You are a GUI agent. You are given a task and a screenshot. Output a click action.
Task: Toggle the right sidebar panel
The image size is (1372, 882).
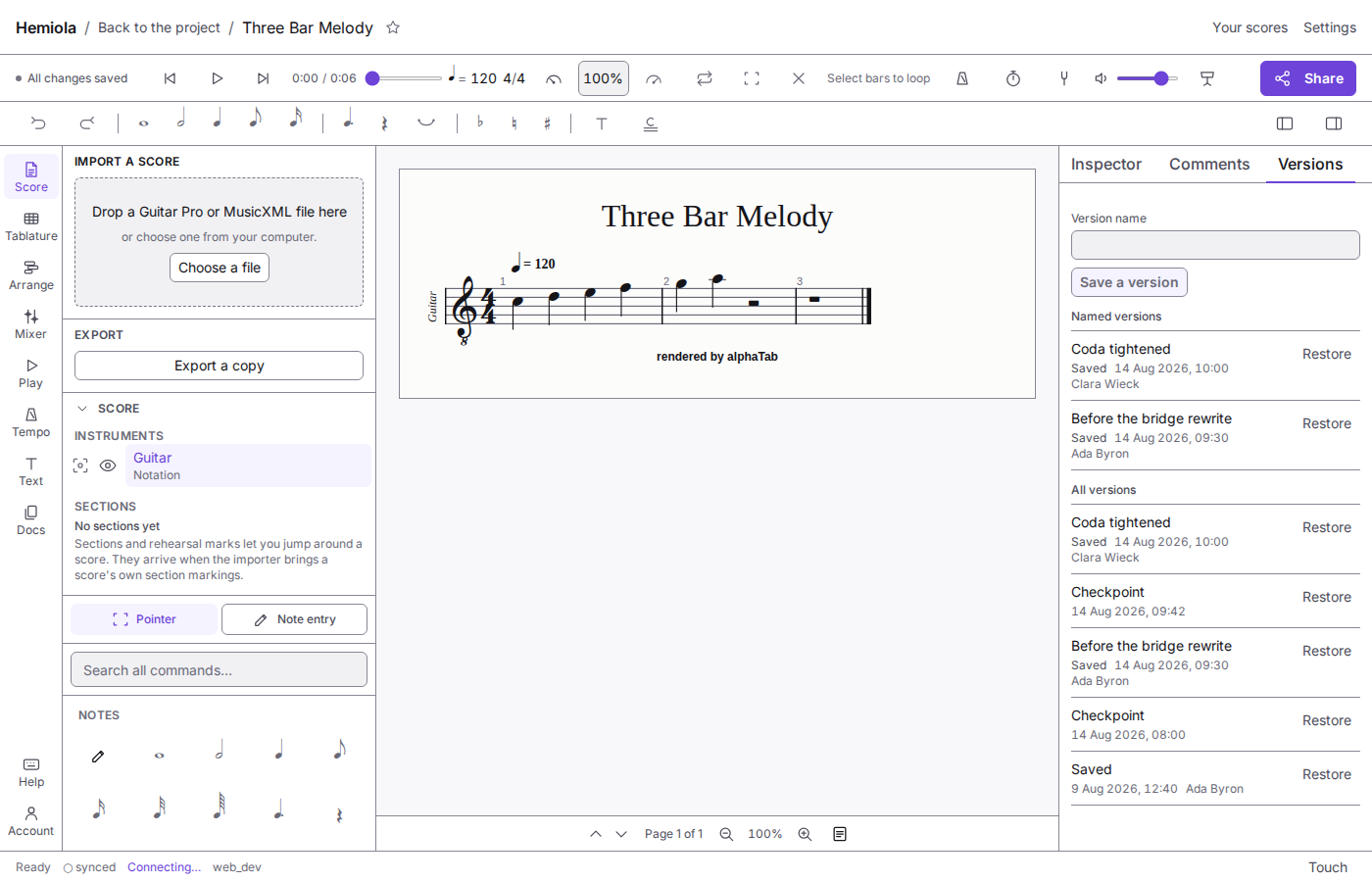[1334, 123]
